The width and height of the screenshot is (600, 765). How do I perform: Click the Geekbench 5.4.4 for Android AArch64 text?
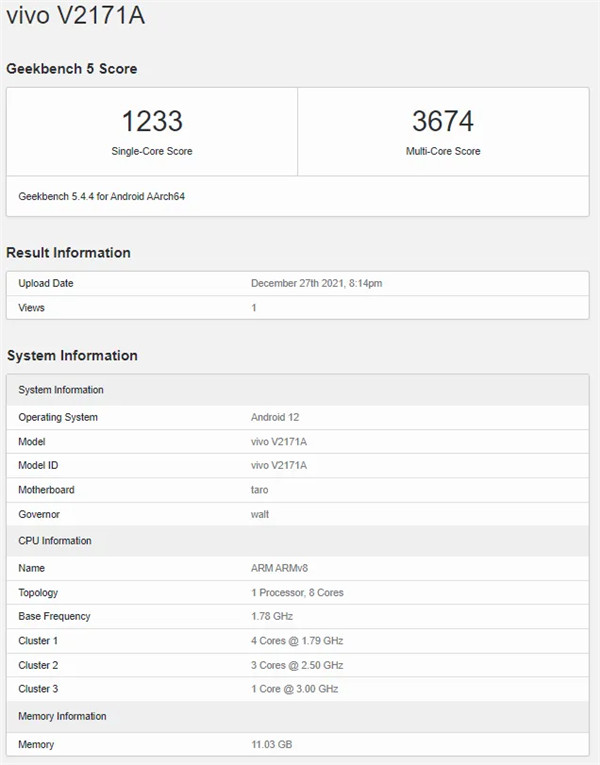tap(101, 196)
